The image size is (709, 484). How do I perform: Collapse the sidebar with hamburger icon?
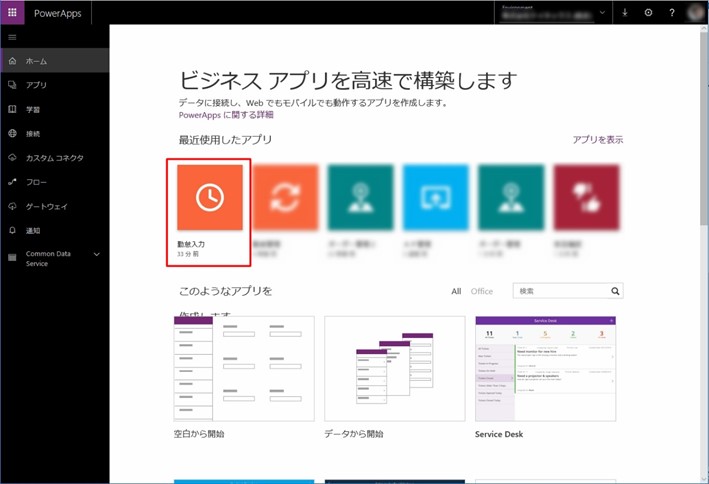(x=12, y=37)
